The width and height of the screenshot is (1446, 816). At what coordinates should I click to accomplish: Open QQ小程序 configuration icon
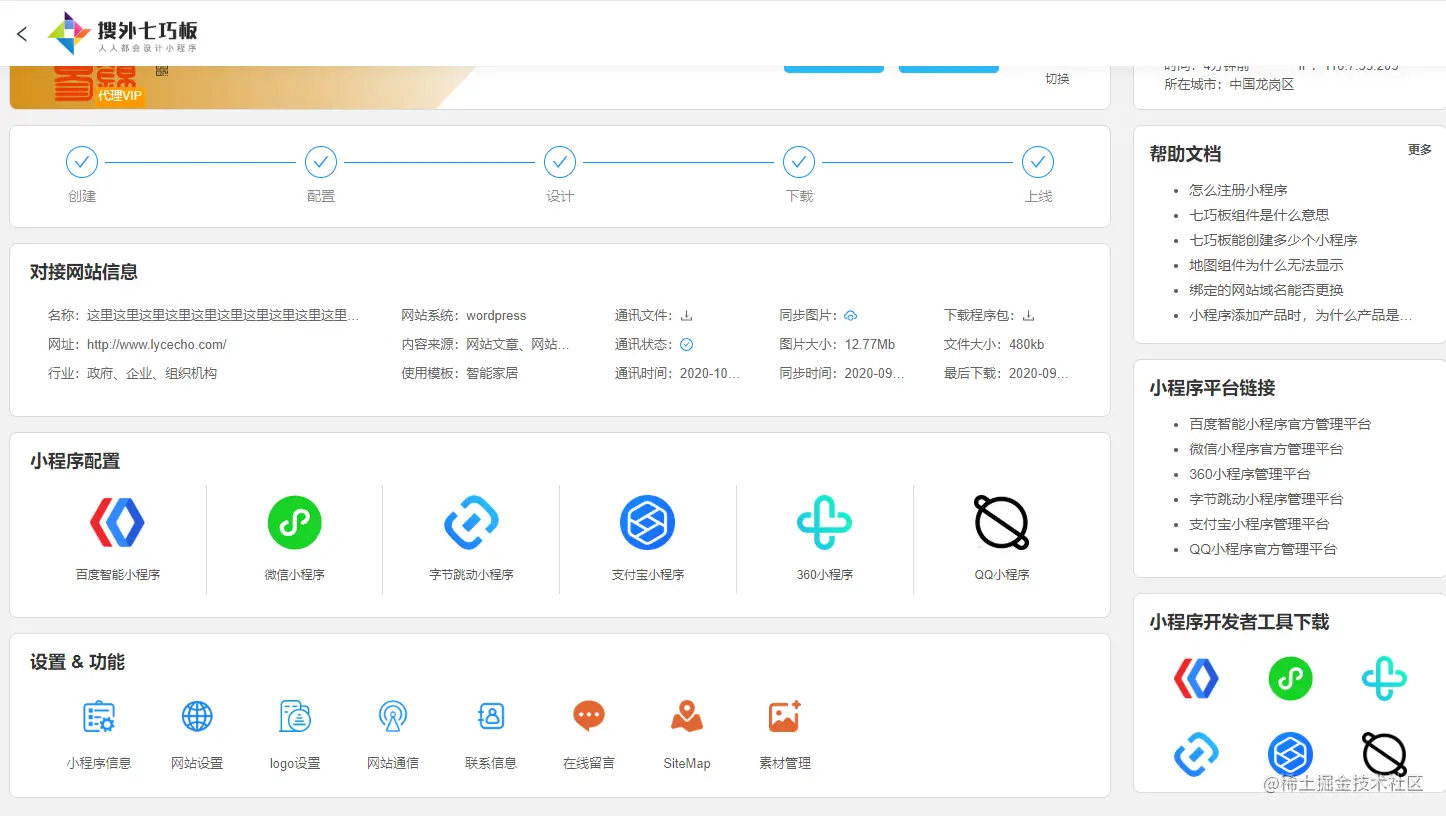coord(1001,522)
